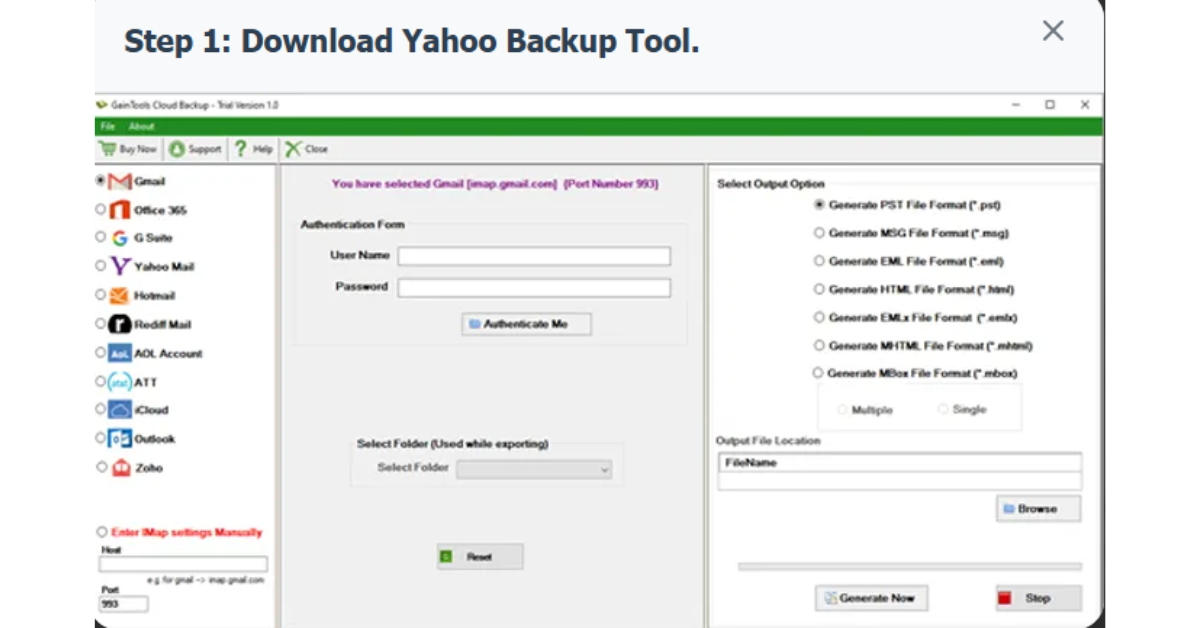Click the Close toolbar item with X icon
Image resolution: width=1200 pixels, height=628 pixels.
tap(307, 149)
